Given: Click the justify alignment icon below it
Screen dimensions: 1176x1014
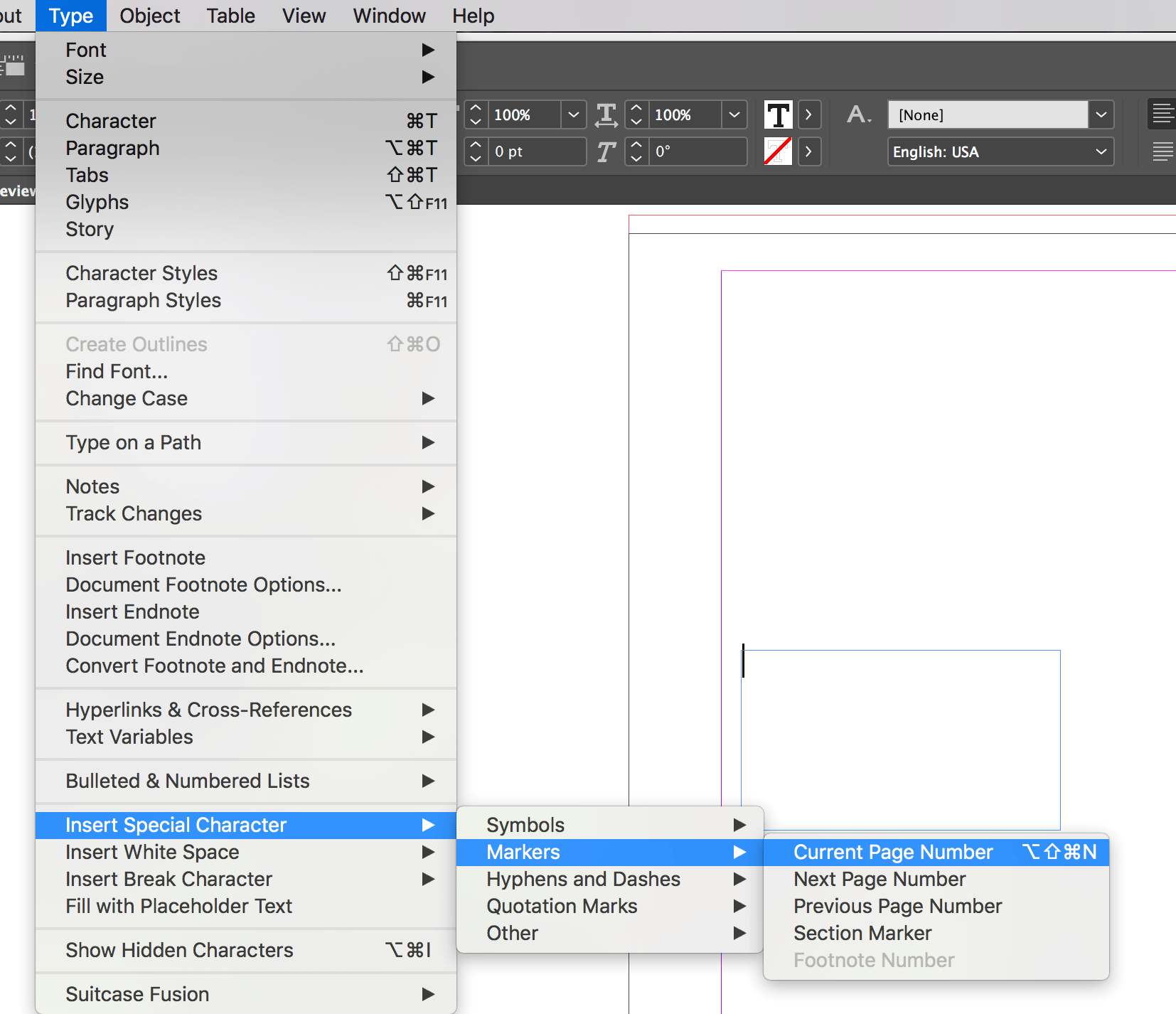Looking at the screenshot, I should pyautogui.click(x=1164, y=151).
